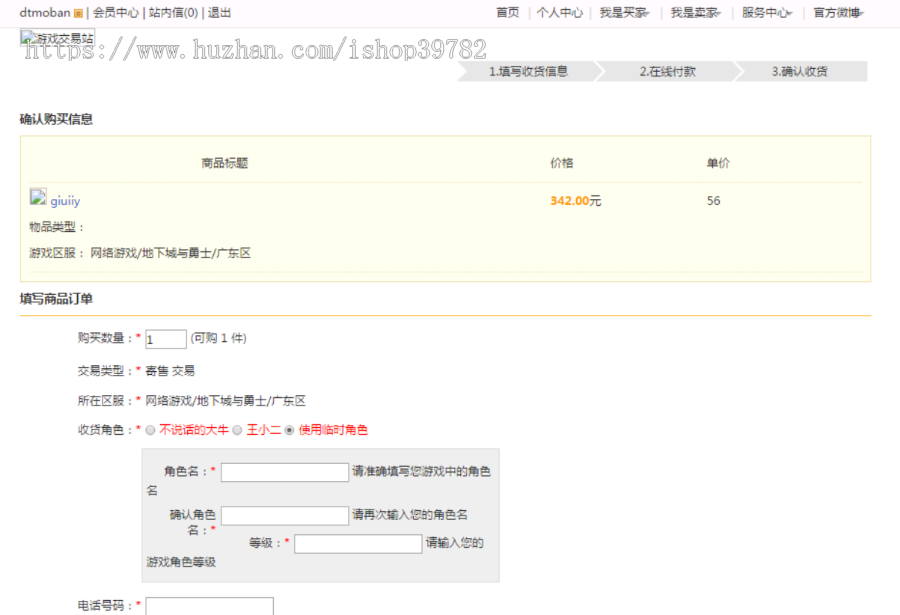
Task: Click the 游戏交易站 site logo image
Action: click(57, 38)
